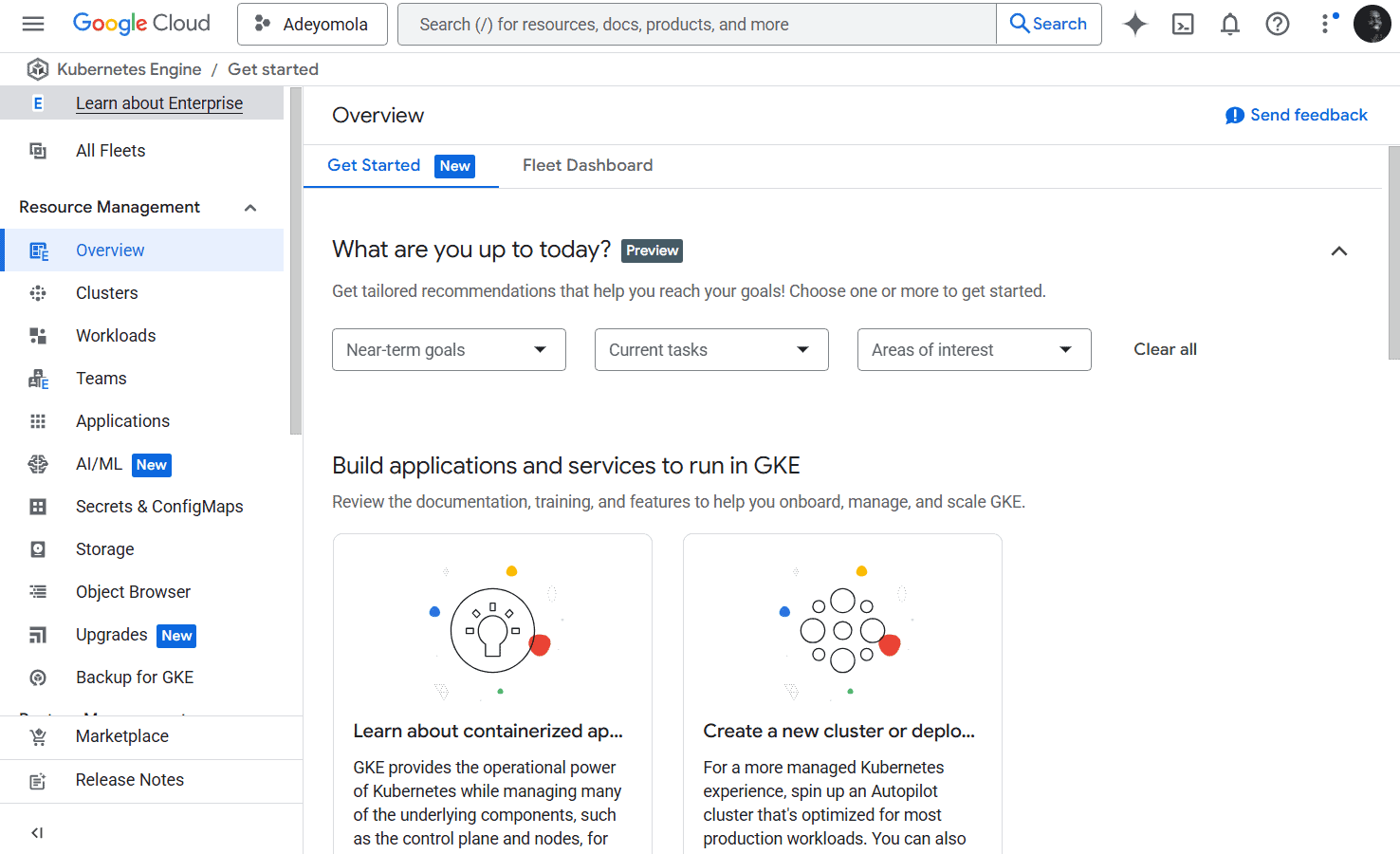Click the resources search input field
The width and height of the screenshot is (1400, 854).
pyautogui.click(x=697, y=24)
